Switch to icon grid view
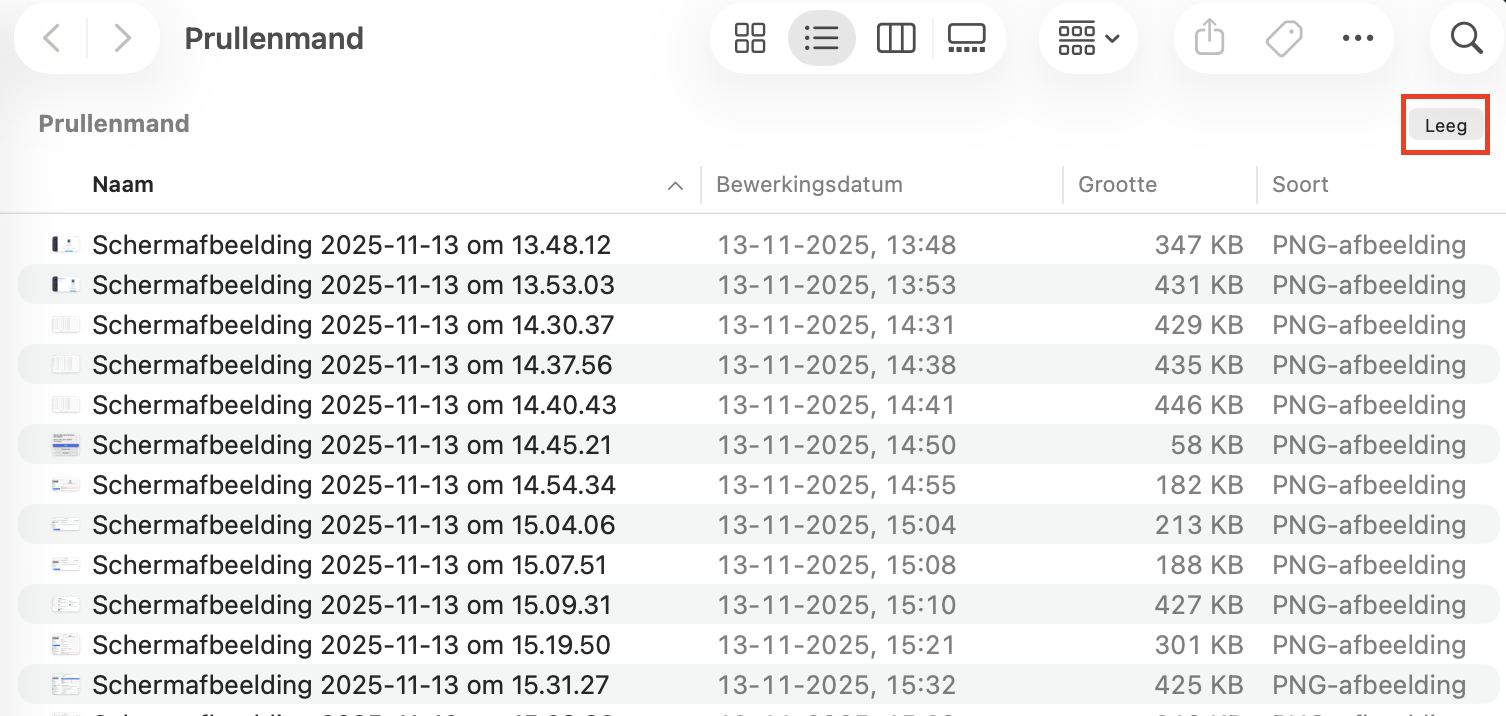Viewport: 1506px width, 716px height. coord(749,38)
